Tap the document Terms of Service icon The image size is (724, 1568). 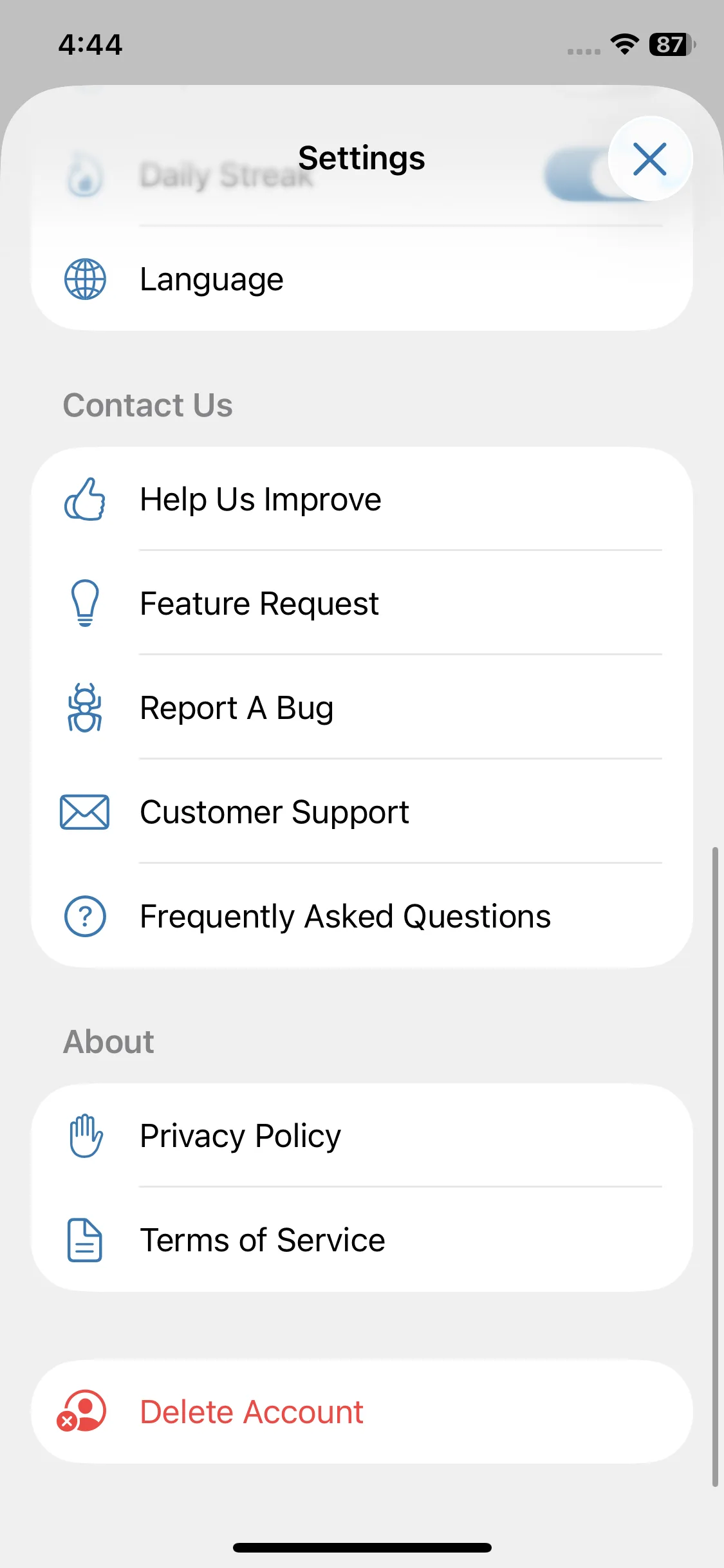pos(85,1240)
